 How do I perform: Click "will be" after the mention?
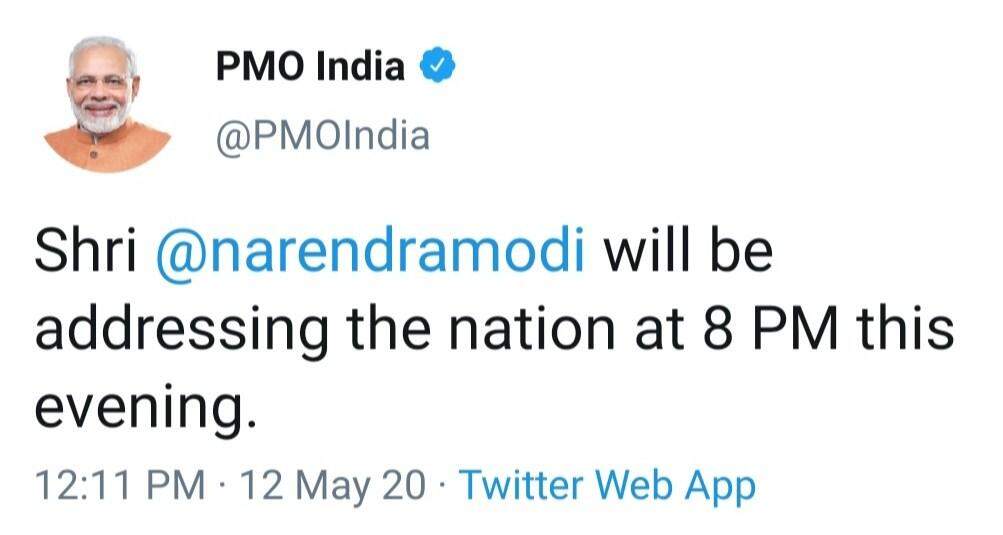(686, 254)
